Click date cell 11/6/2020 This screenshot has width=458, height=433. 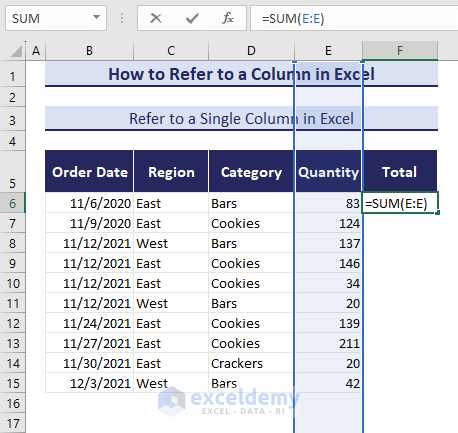(x=89, y=203)
